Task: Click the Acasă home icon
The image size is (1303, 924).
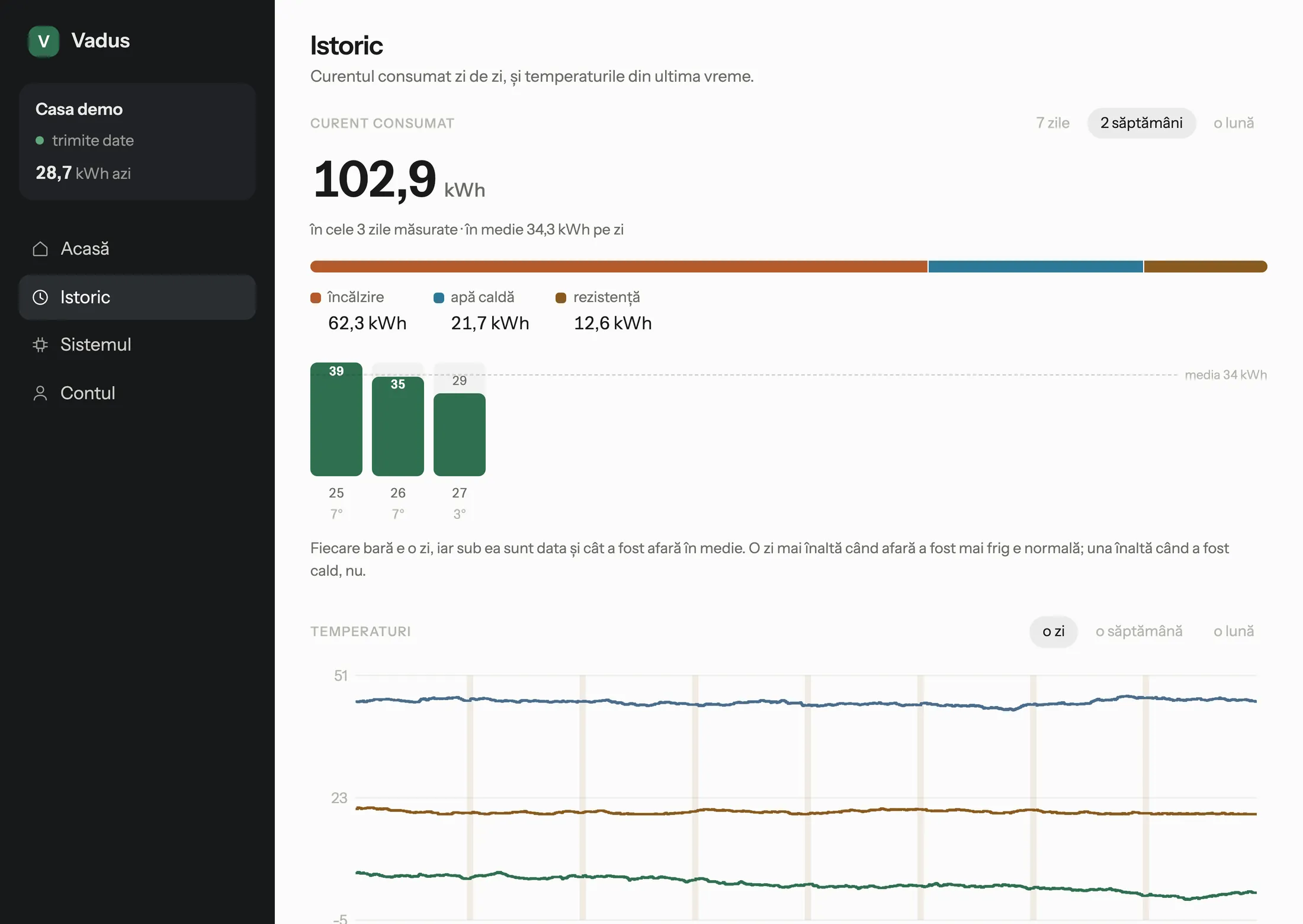Action: tap(40, 249)
